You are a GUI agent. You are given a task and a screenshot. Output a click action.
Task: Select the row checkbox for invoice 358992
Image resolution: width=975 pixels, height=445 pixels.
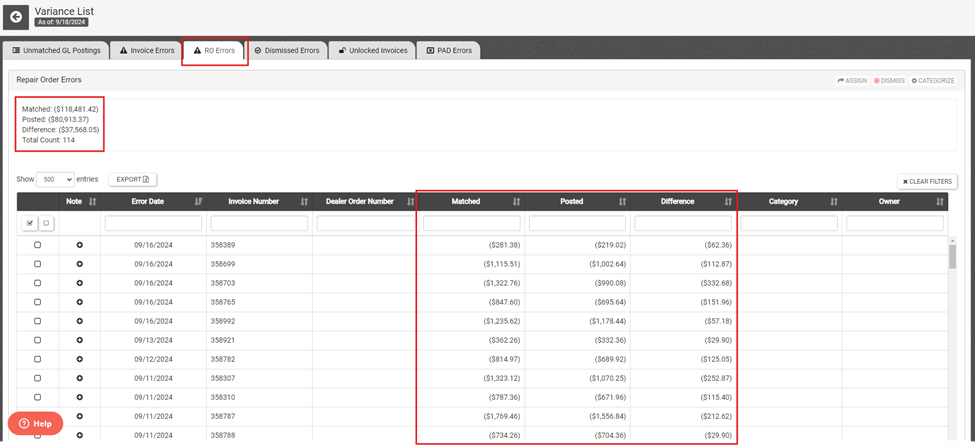37,321
